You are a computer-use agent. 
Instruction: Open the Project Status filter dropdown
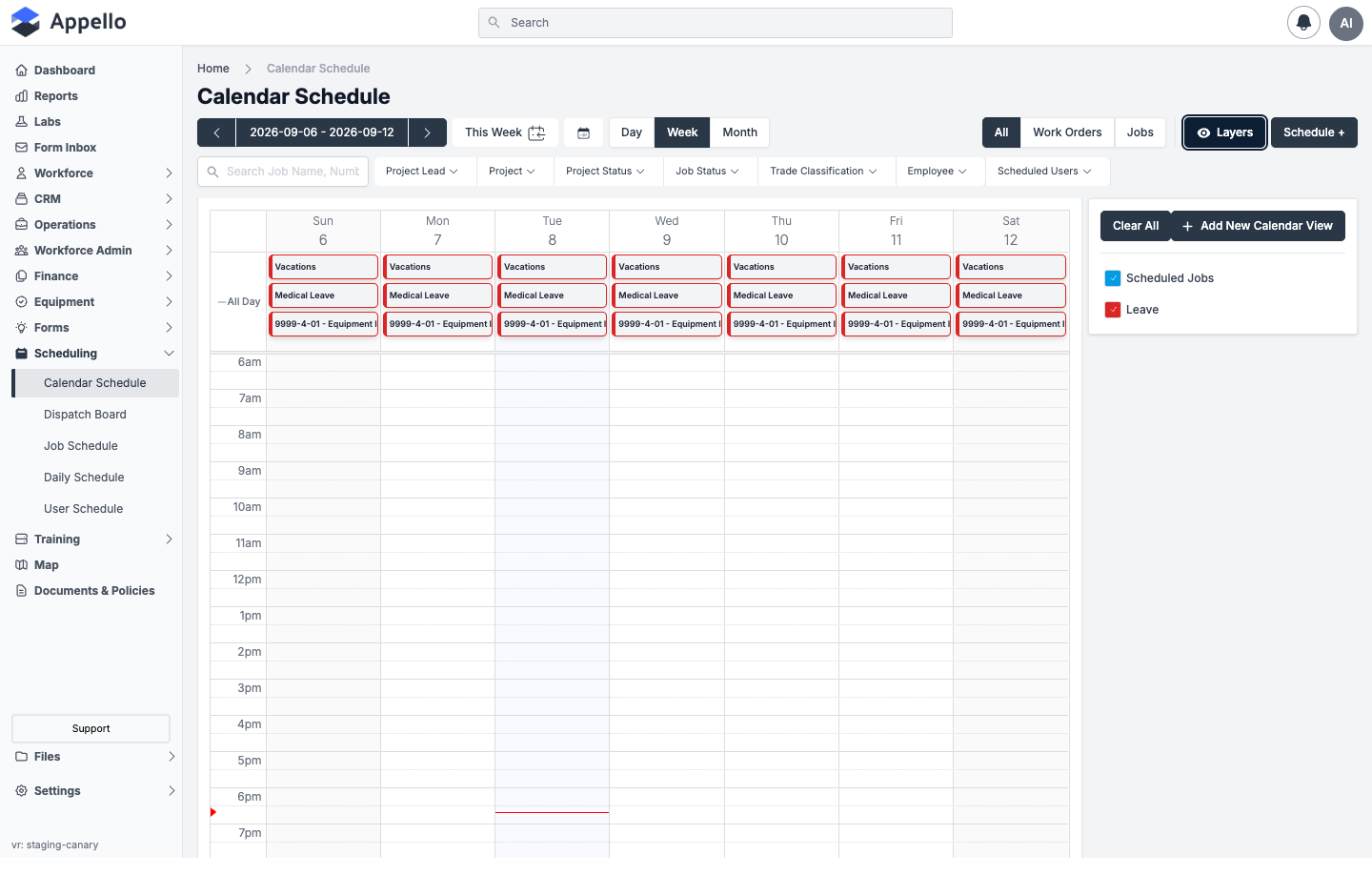[x=605, y=172]
